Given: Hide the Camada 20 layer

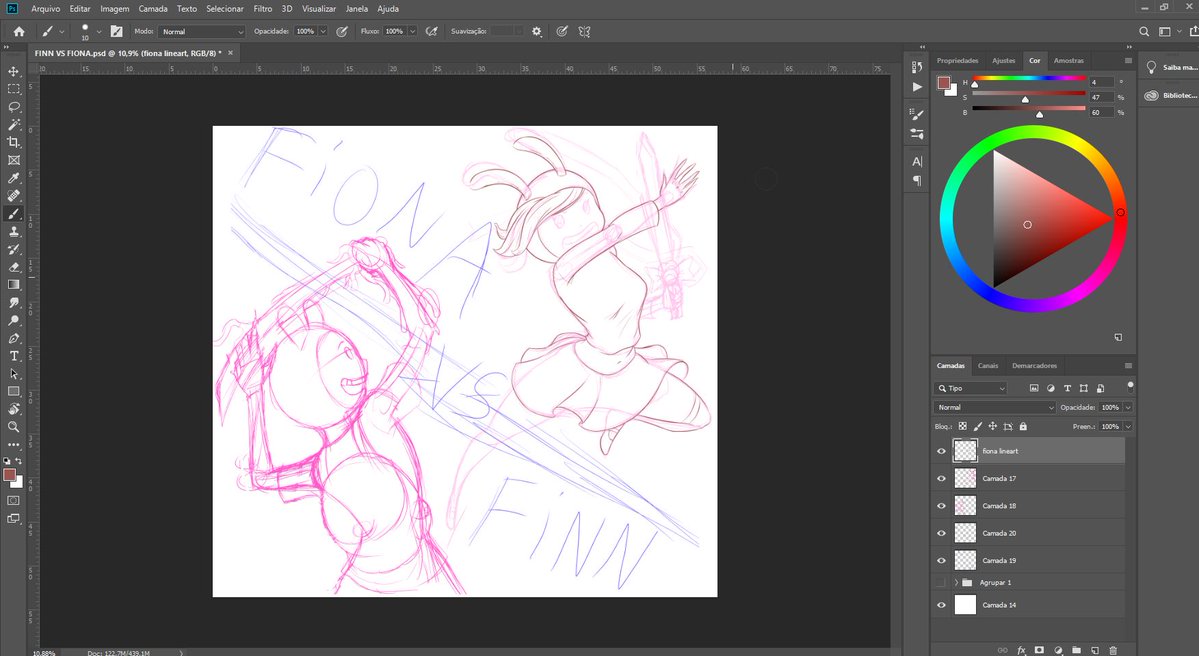Looking at the screenshot, I should pyautogui.click(x=941, y=534).
